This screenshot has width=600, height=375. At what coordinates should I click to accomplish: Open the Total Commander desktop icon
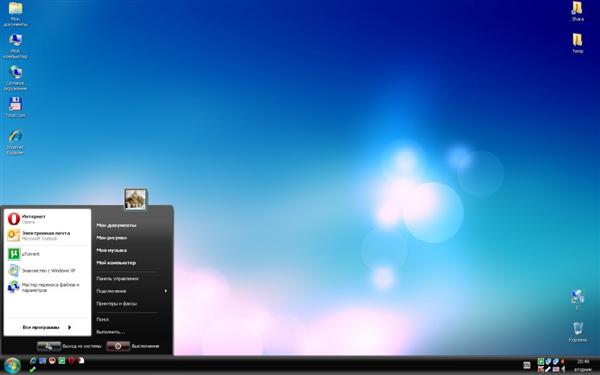[x=15, y=108]
